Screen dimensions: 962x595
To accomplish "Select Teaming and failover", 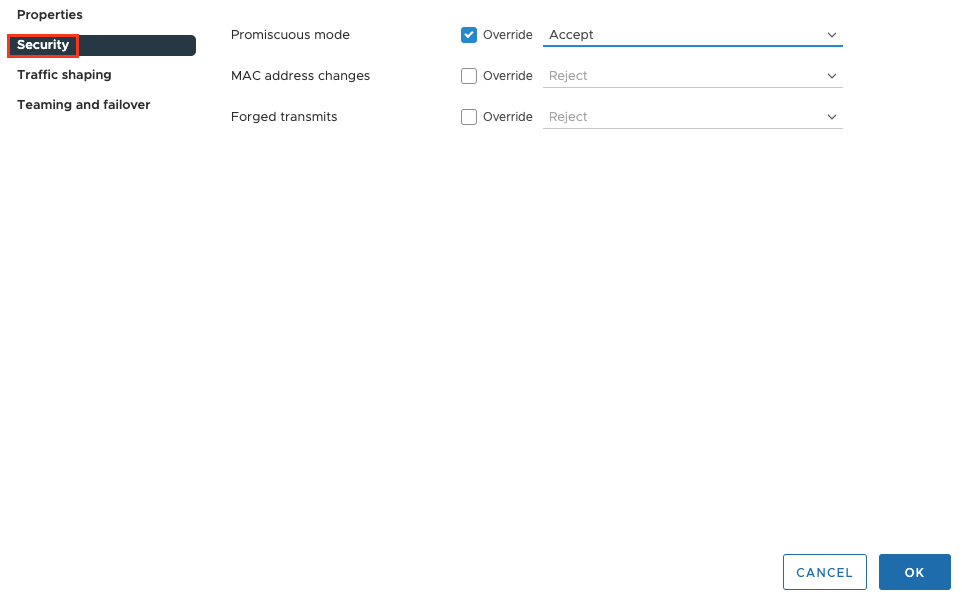I will (x=83, y=104).
